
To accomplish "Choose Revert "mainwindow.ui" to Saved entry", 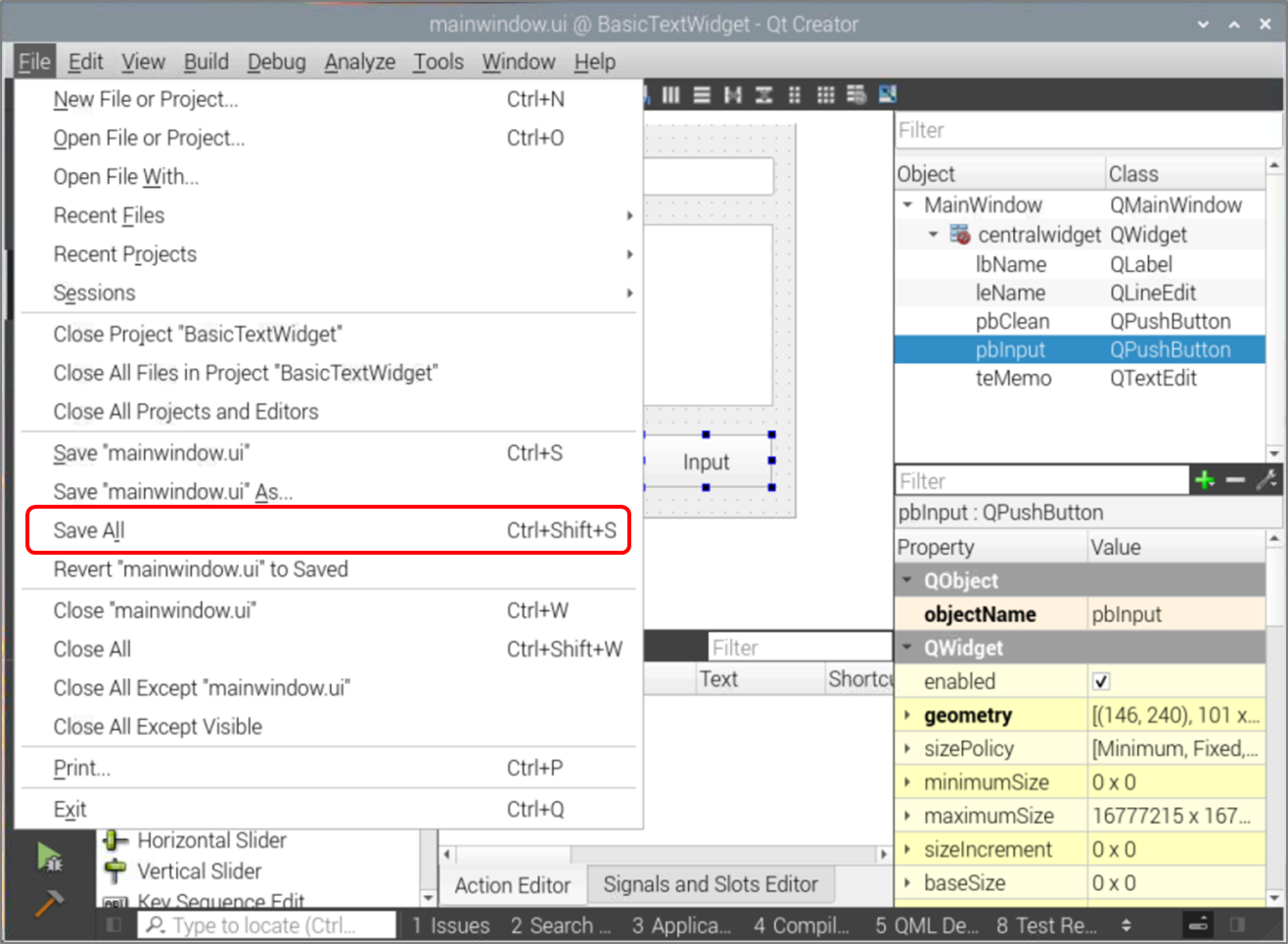I will coord(329,569).
